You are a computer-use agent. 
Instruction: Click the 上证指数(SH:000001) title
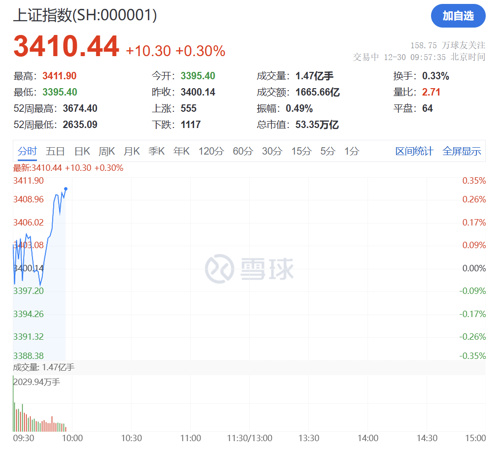pyautogui.click(x=85, y=15)
